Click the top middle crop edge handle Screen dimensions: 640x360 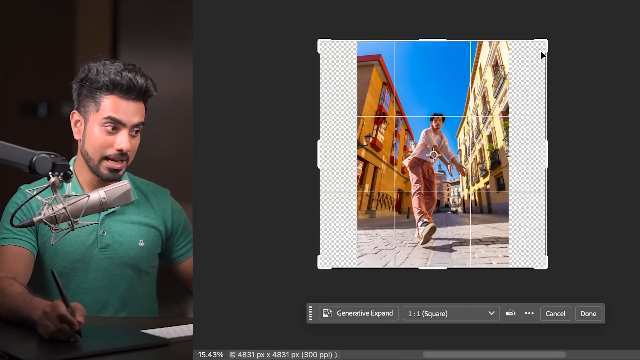[433, 40]
